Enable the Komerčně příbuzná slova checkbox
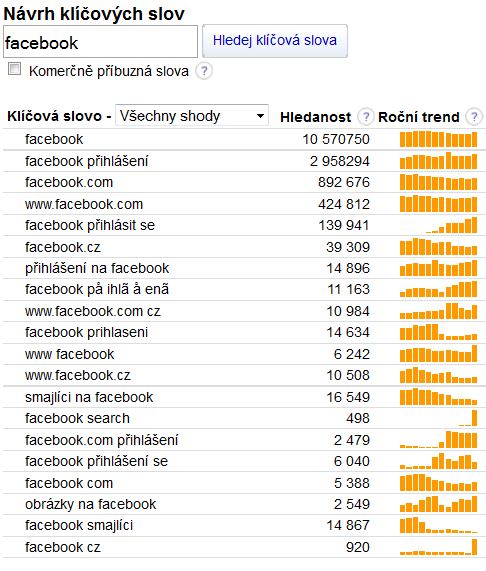486x571 pixels. [x=15, y=69]
